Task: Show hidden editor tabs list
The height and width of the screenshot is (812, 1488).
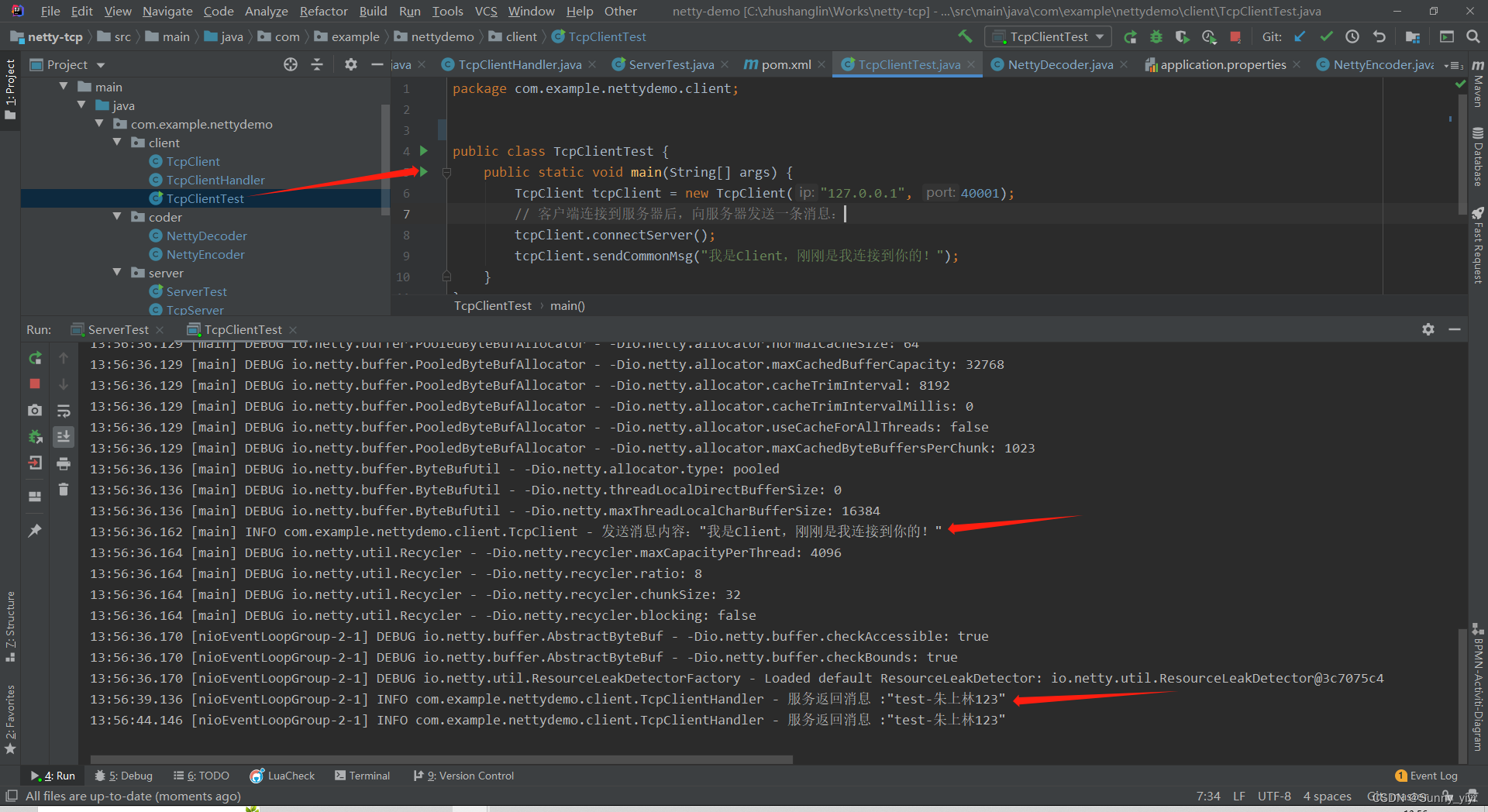Action: [1455, 65]
